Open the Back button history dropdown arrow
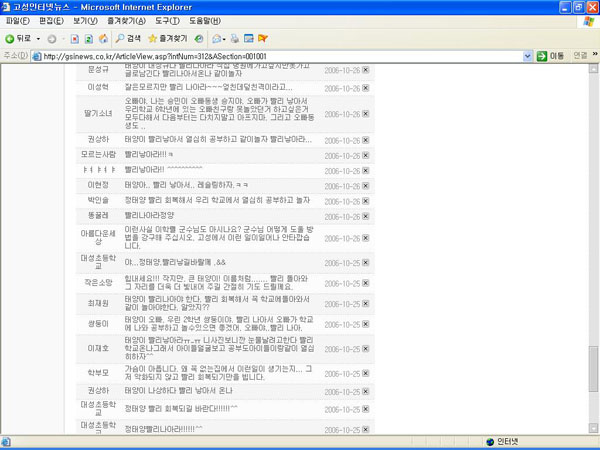The height and width of the screenshot is (450, 600). click(x=37, y=37)
